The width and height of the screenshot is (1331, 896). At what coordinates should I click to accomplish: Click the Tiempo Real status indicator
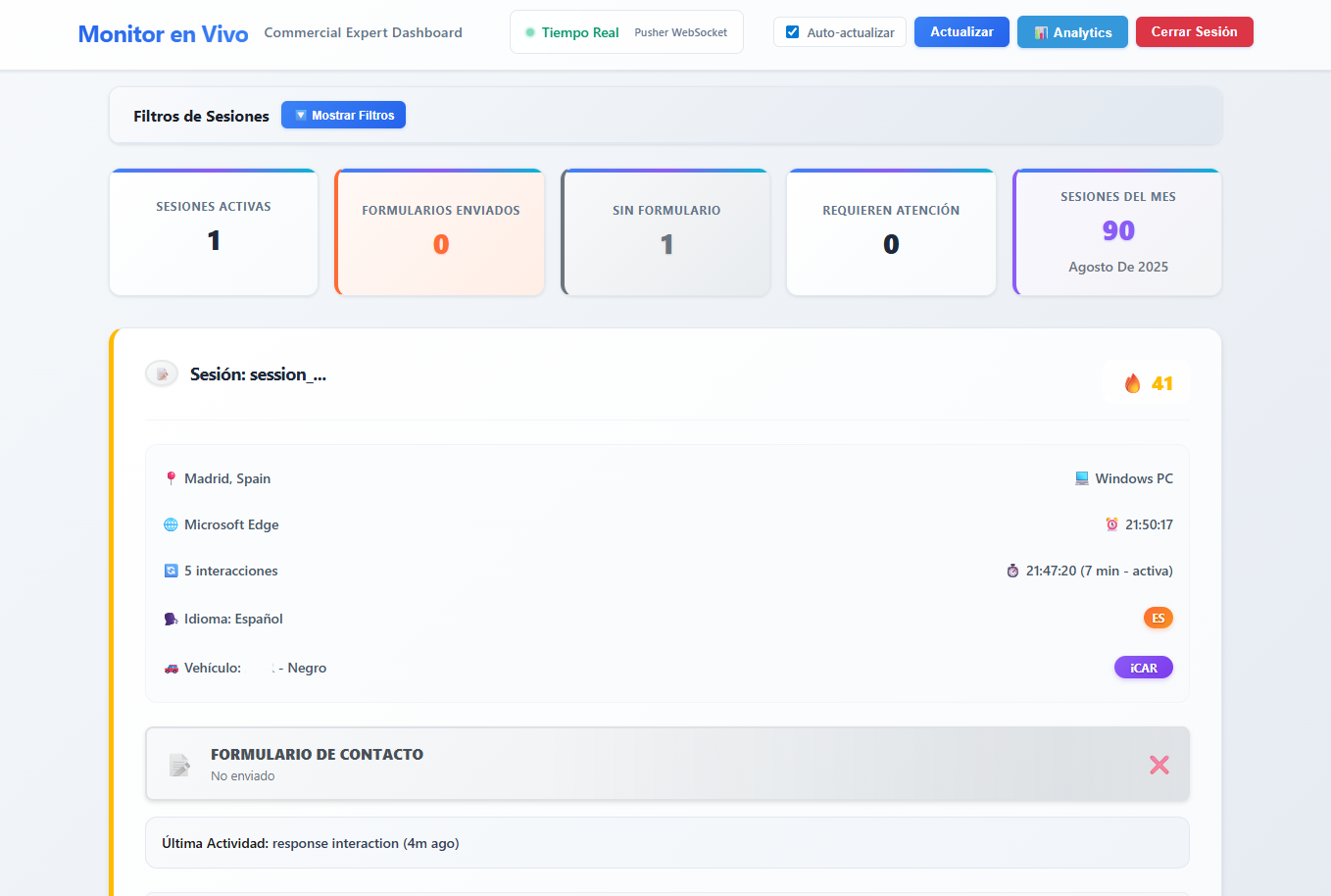point(573,32)
